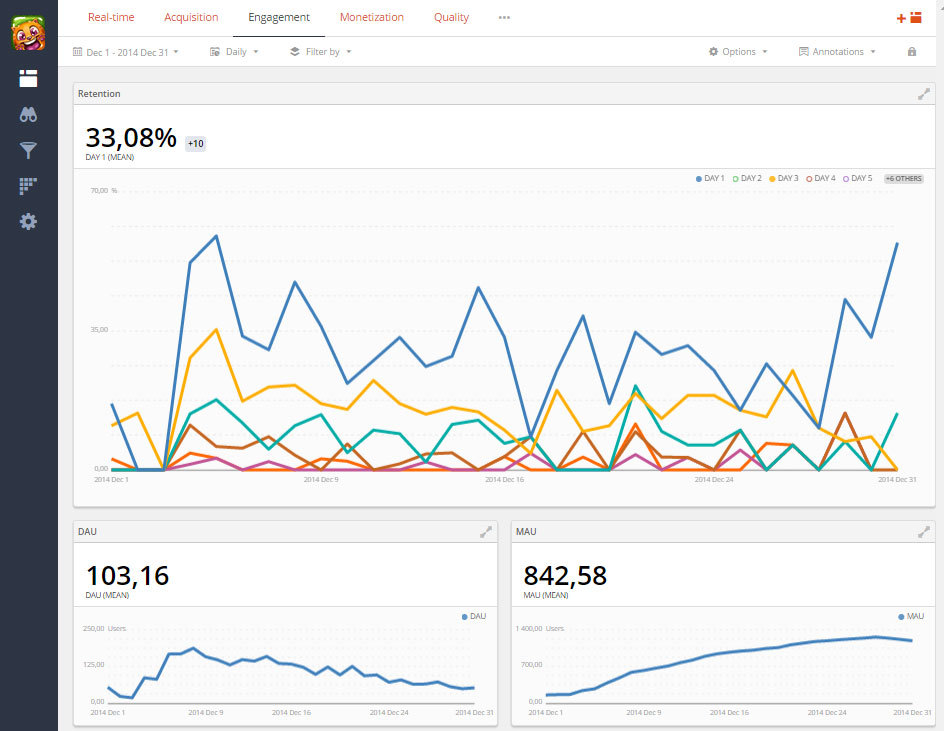Viewport: 944px width, 731px height.
Task: Expand the Retention widget fullscreen
Action: [924, 94]
